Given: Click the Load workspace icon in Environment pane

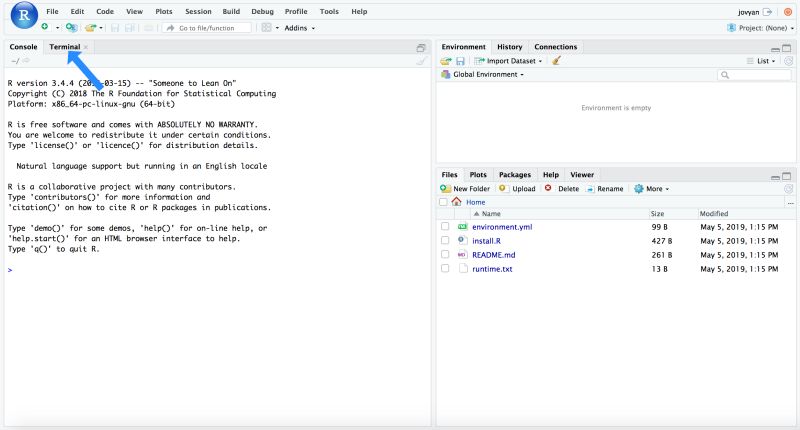Looking at the screenshot, I should (446, 61).
